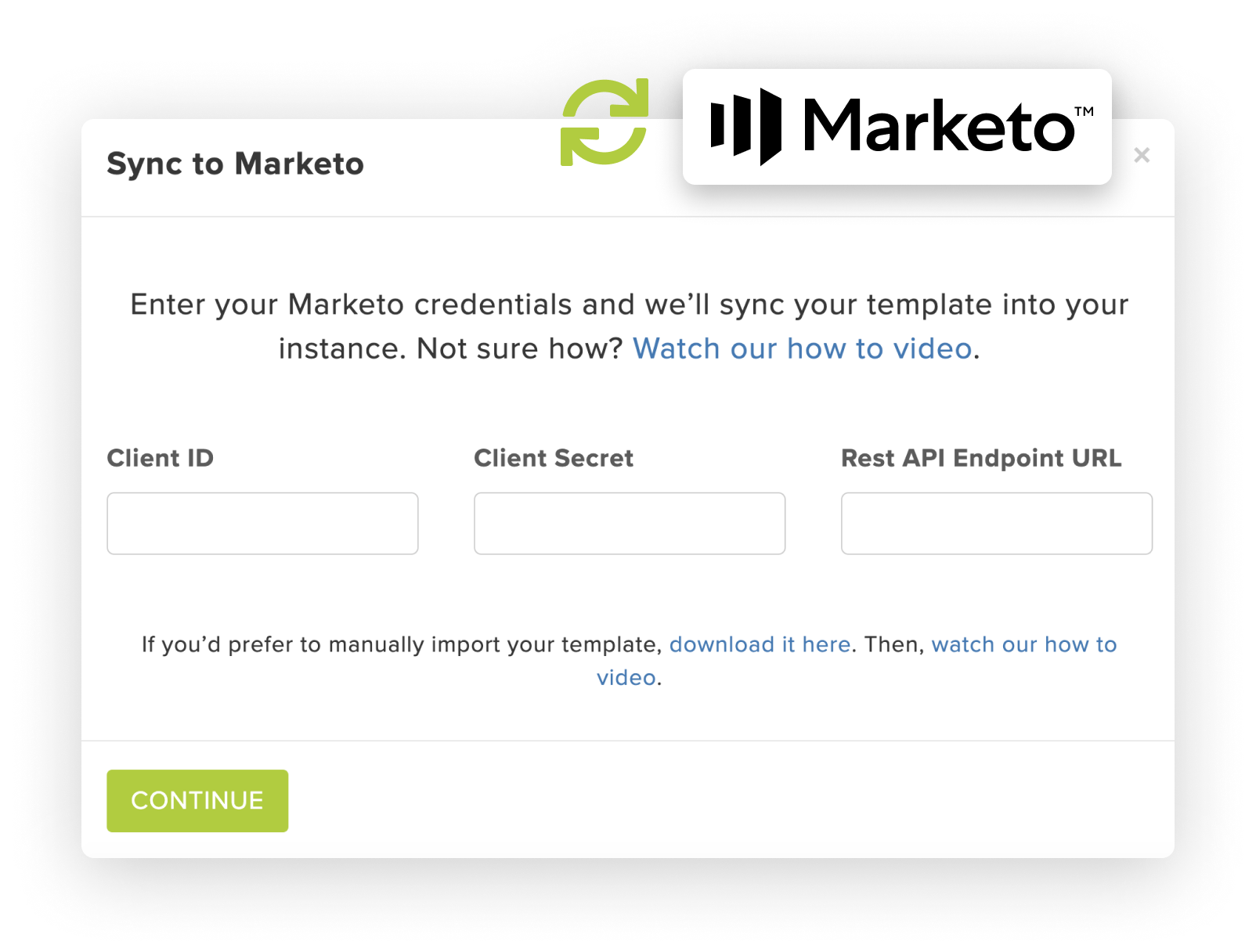The image size is (1256, 952).
Task: Click the Client Secret label
Action: click(x=554, y=458)
